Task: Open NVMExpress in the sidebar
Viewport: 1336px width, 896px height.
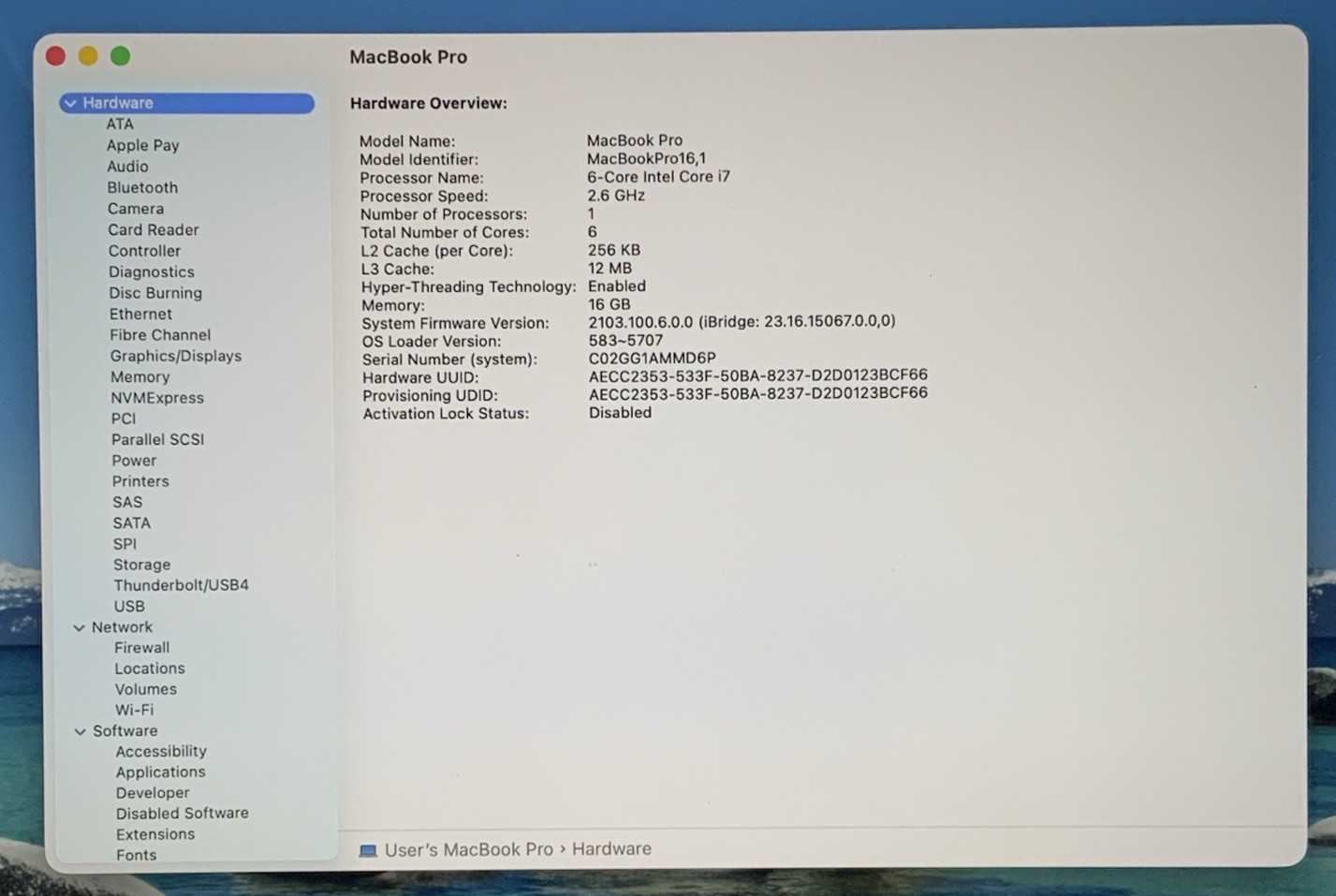Action: tap(157, 397)
